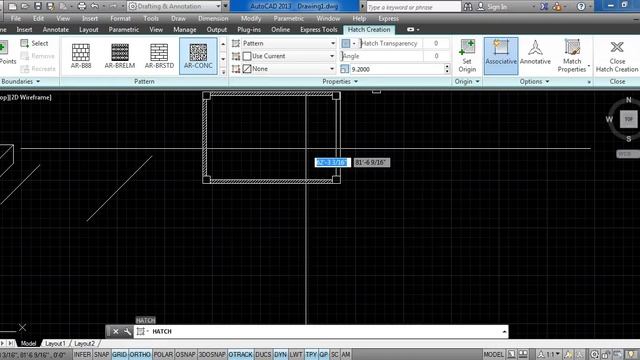Switch to the Express Tools ribbon tab

pos(319,29)
